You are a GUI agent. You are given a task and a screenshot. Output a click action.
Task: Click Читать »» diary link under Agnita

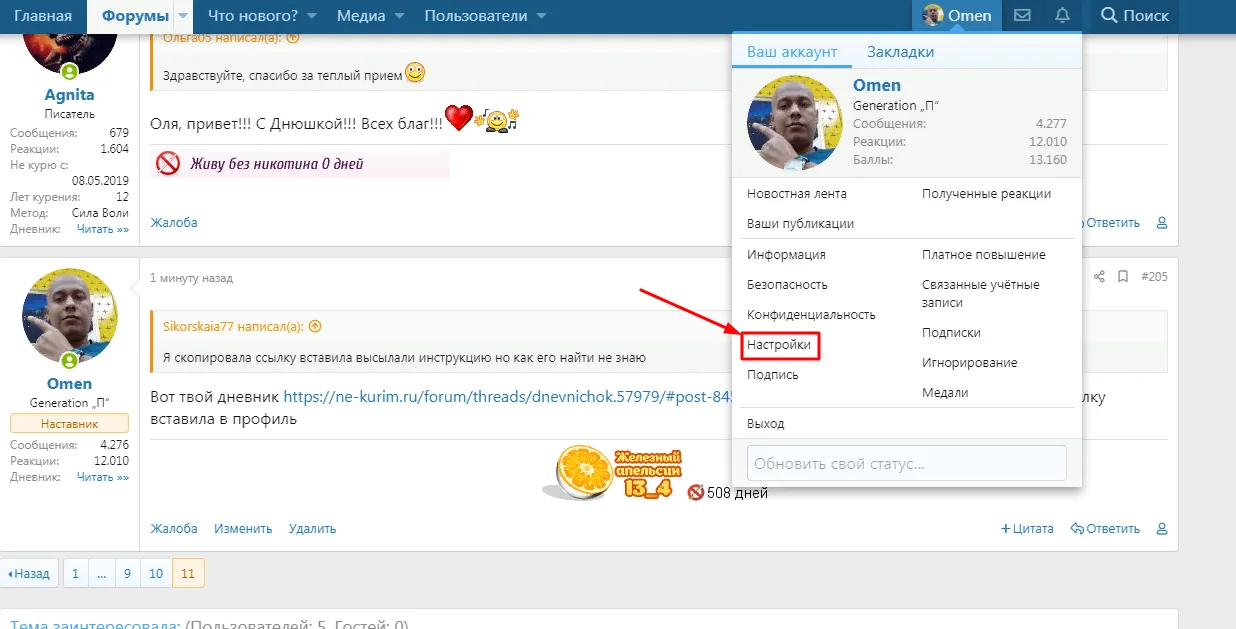click(103, 229)
